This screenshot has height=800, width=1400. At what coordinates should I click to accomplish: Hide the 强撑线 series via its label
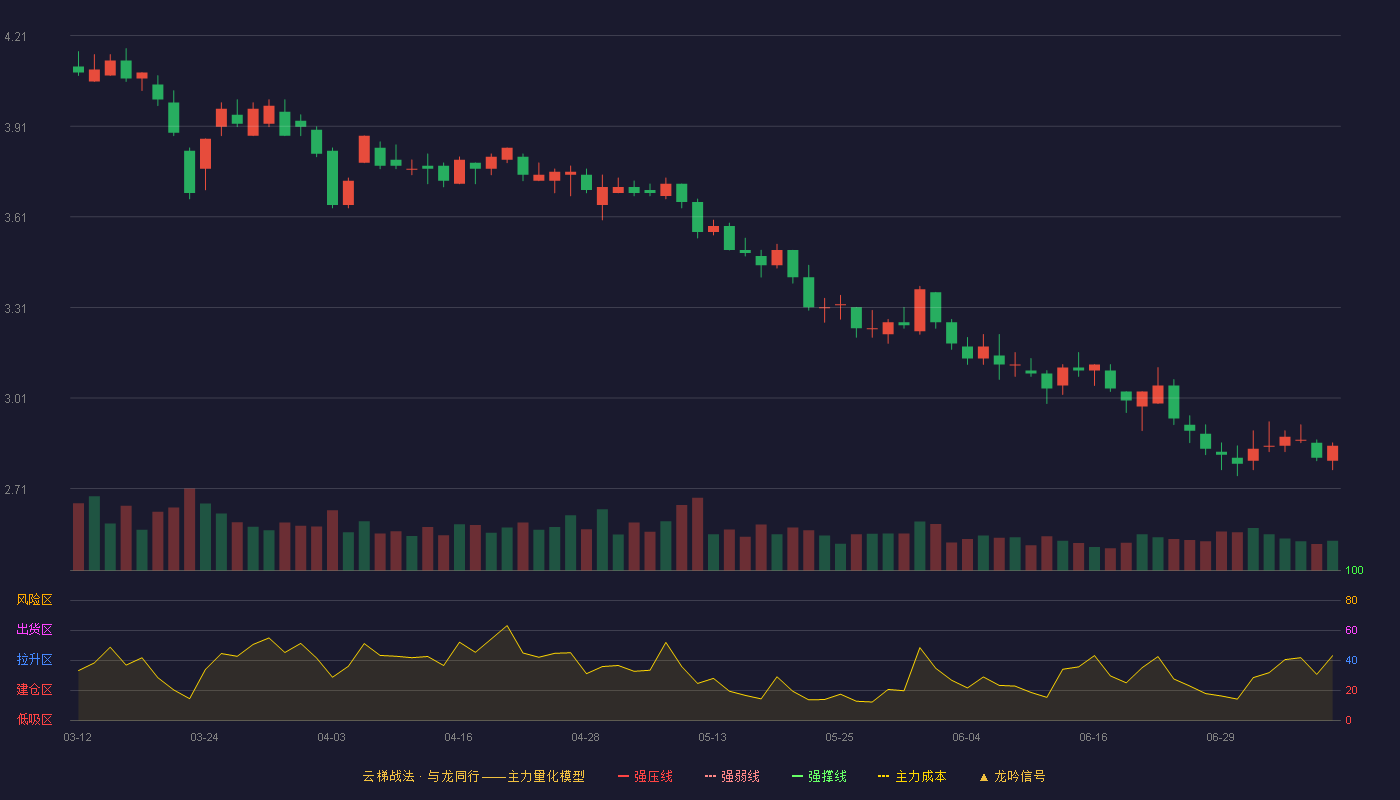(x=827, y=776)
